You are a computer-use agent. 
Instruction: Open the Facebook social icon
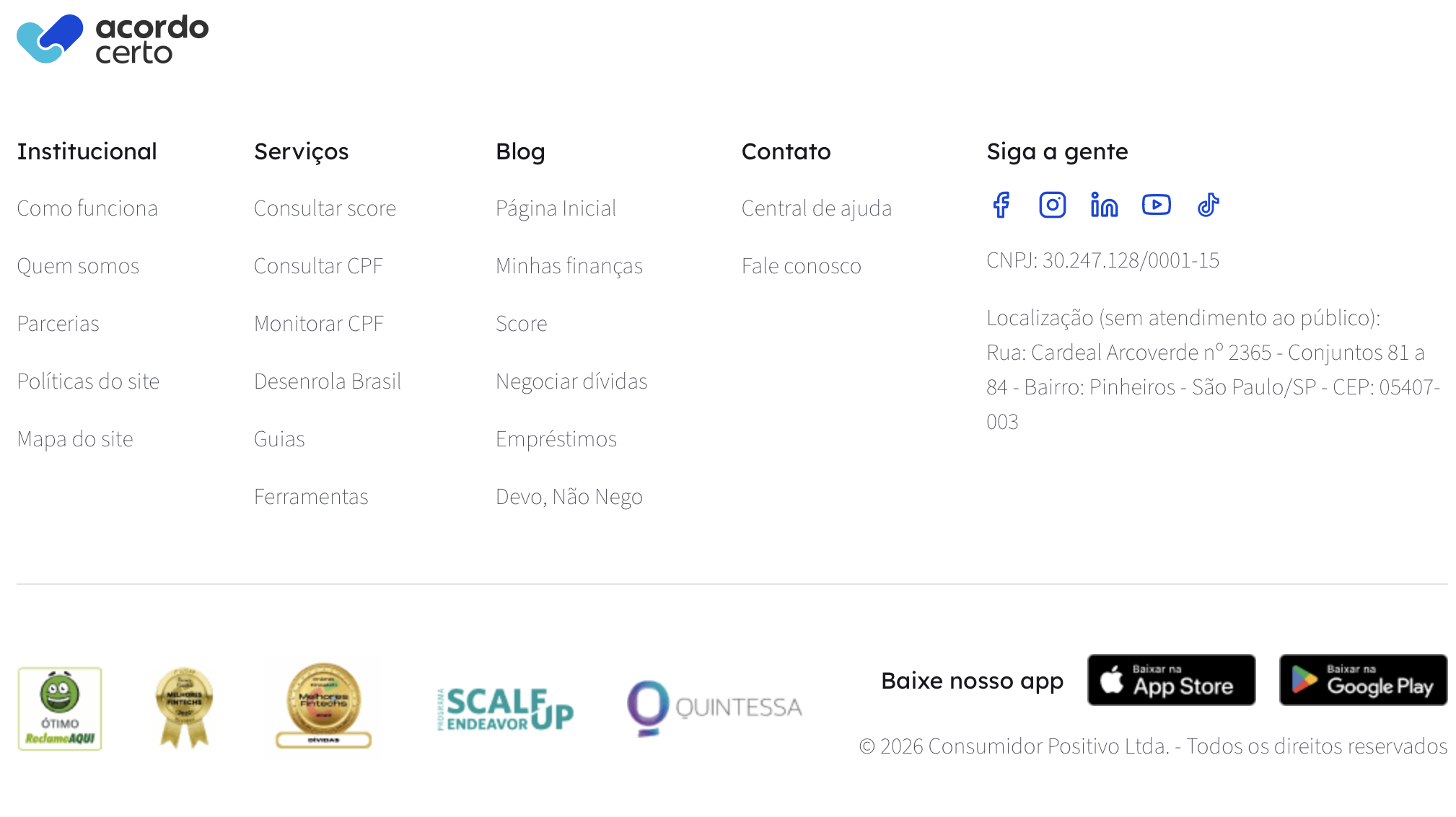(x=1001, y=205)
